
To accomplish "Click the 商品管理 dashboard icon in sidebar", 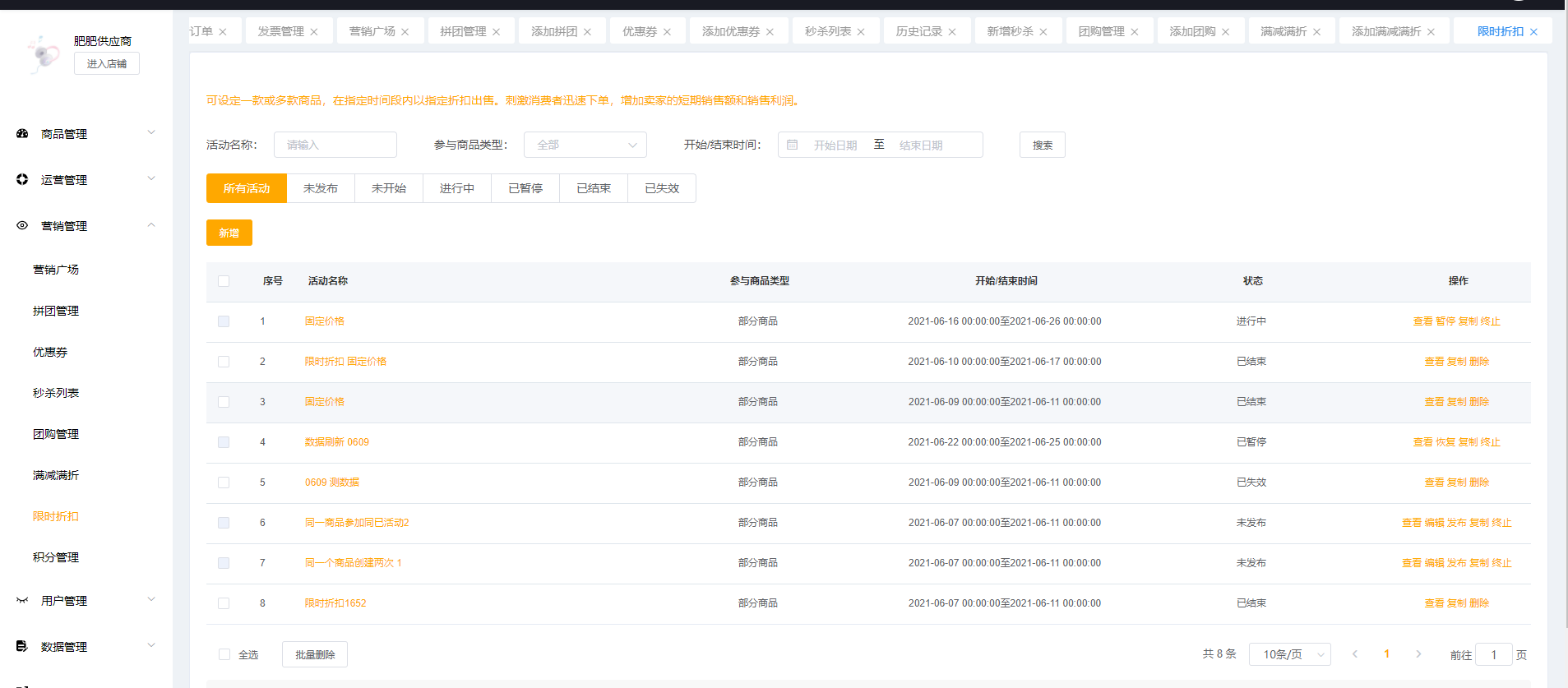I will 22,133.
